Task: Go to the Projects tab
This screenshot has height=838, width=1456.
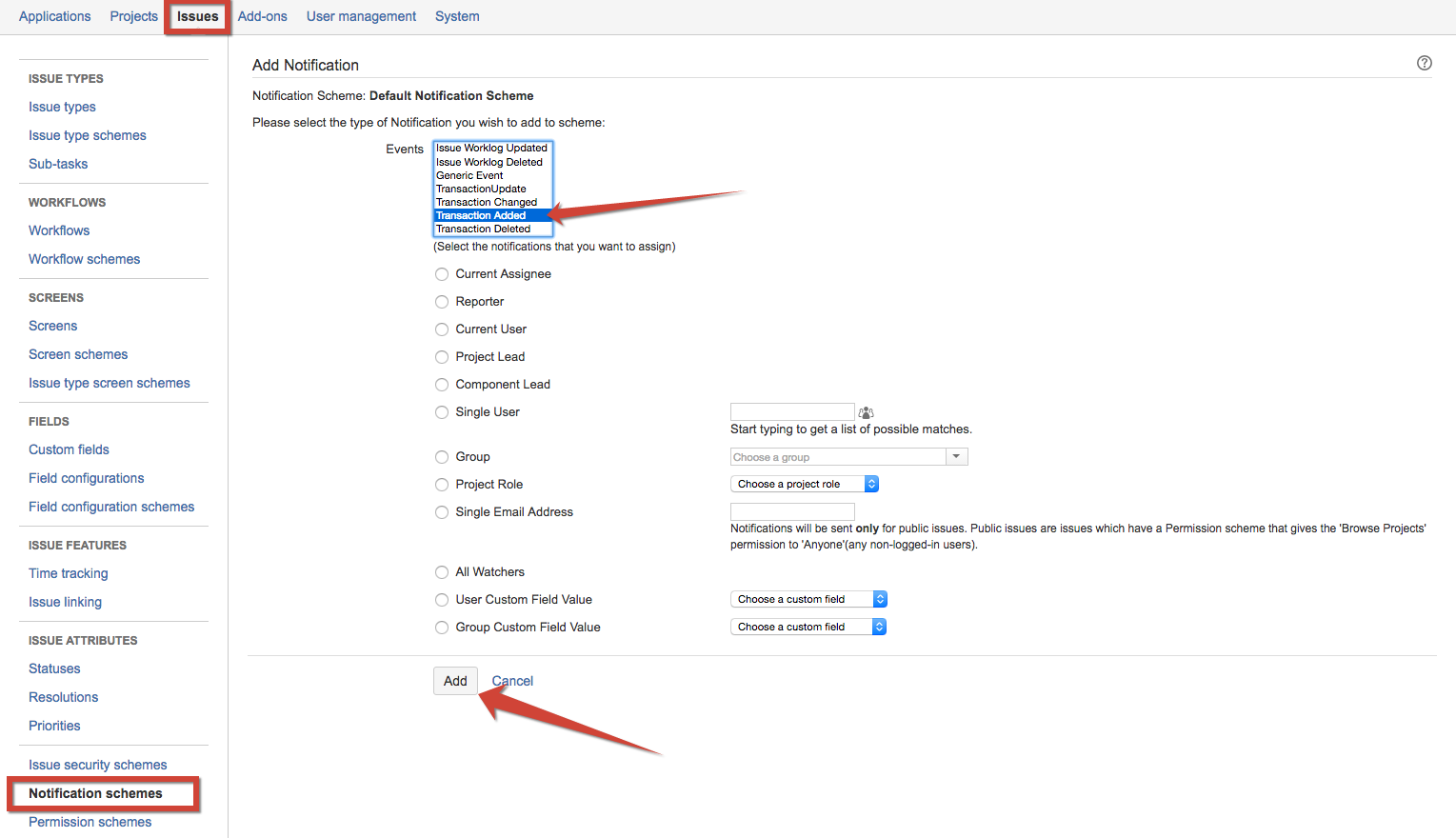Action: pos(133,16)
